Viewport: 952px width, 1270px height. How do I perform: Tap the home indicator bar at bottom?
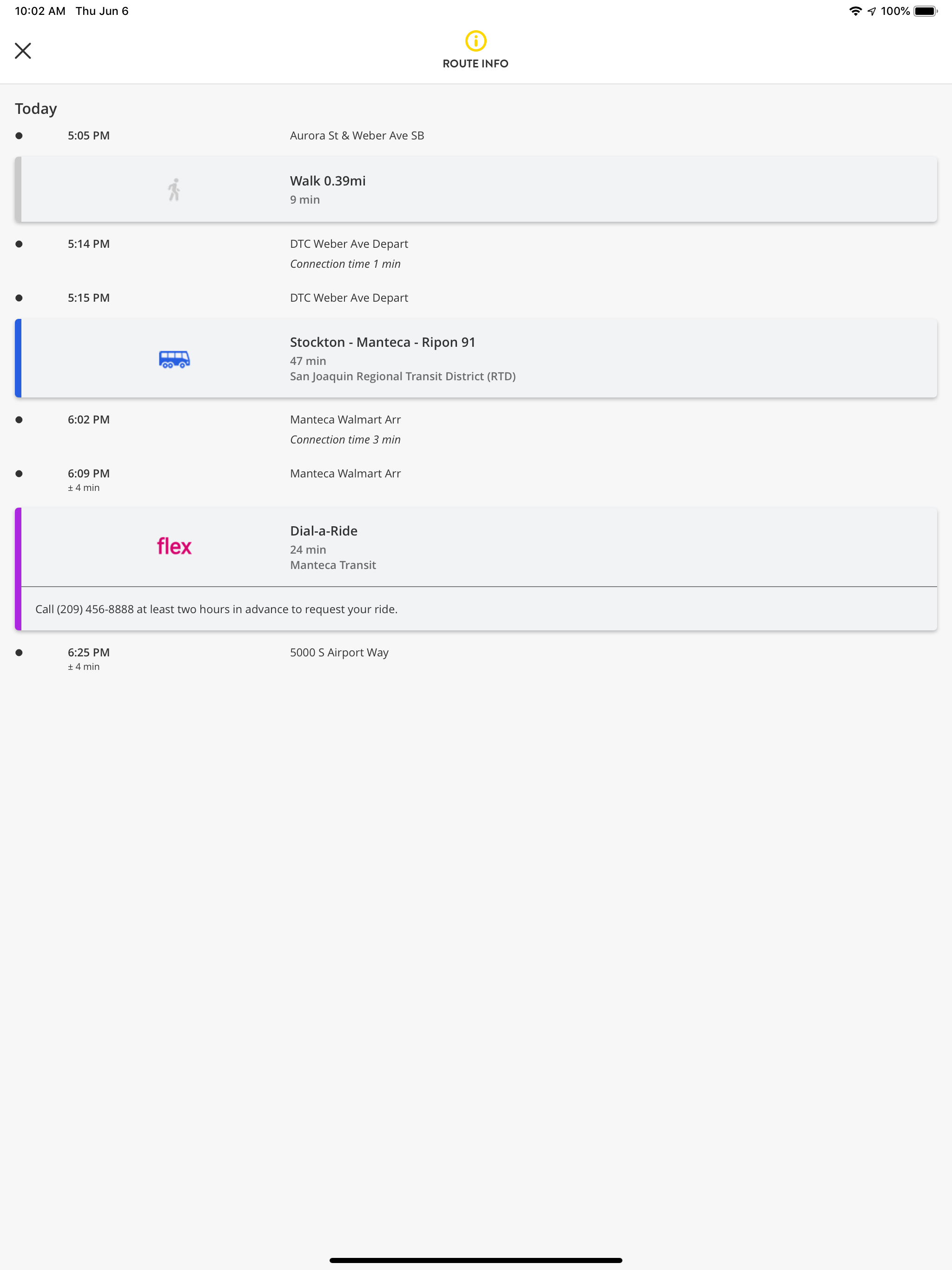click(476, 1261)
